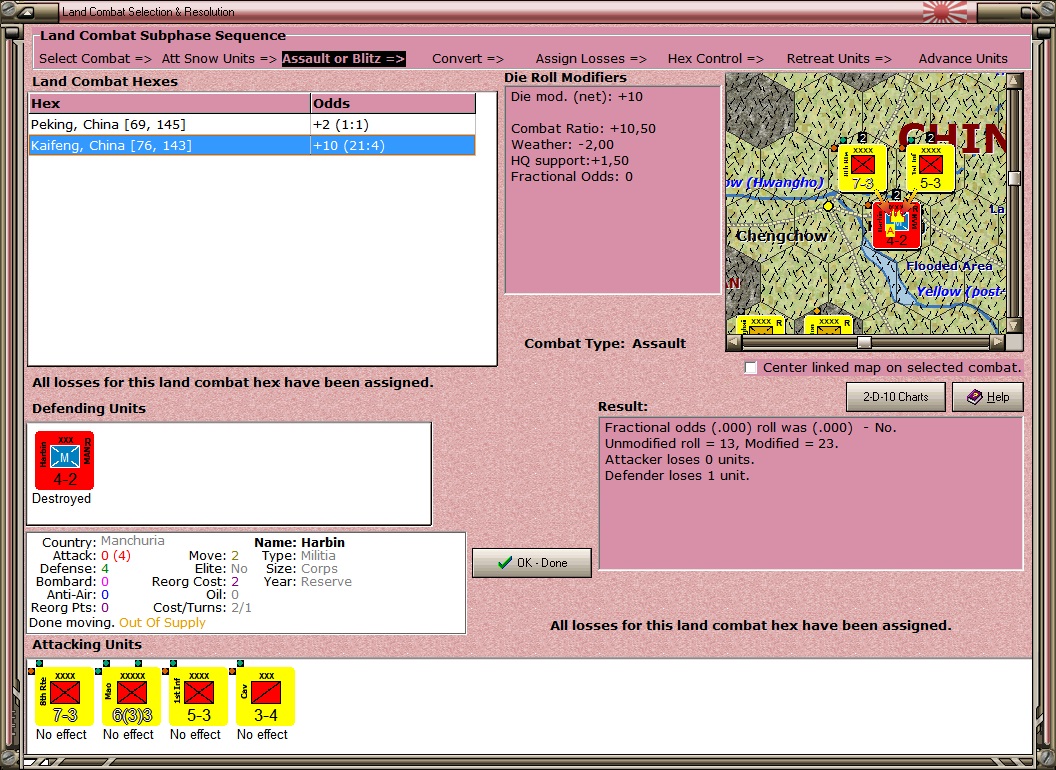This screenshot has height=770, width=1056.
Task: Select the Harbin 4-2 defending militia unit
Action: click(x=65, y=461)
